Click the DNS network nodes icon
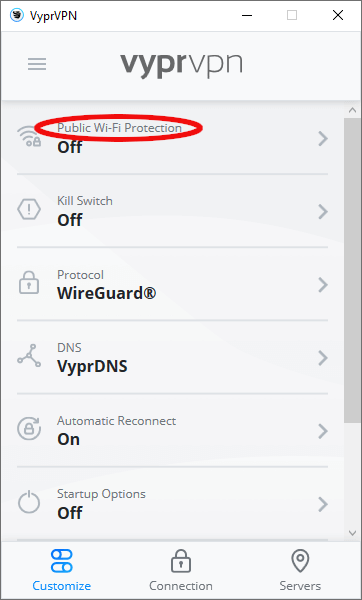This screenshot has width=362, height=600. [29, 356]
